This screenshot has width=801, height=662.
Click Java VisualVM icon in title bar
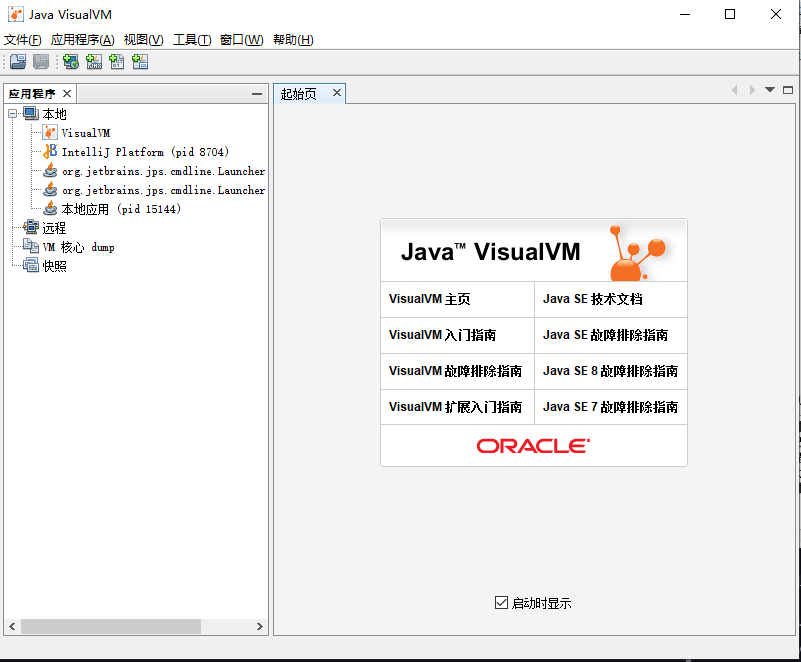point(16,14)
